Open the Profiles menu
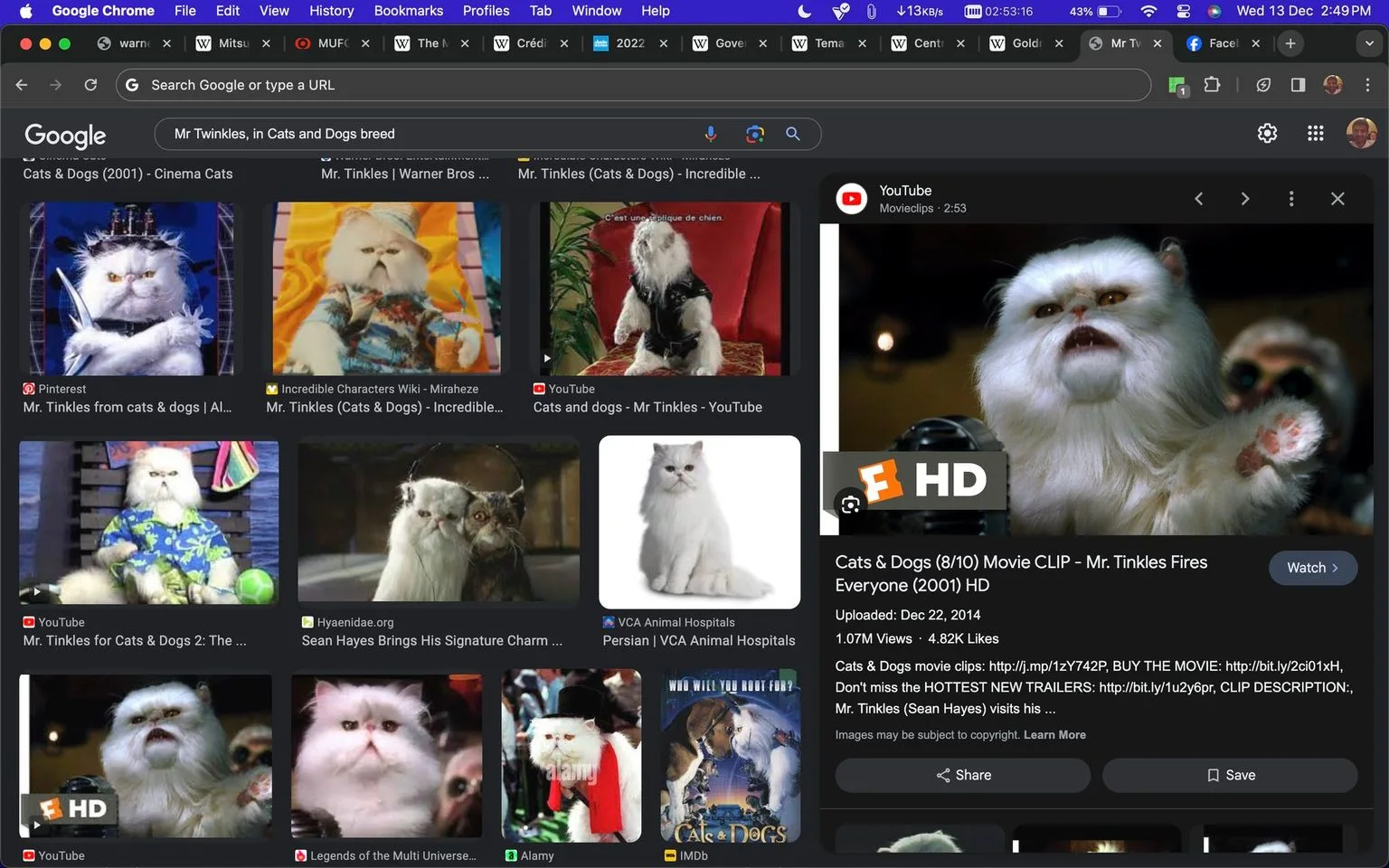 click(x=486, y=11)
